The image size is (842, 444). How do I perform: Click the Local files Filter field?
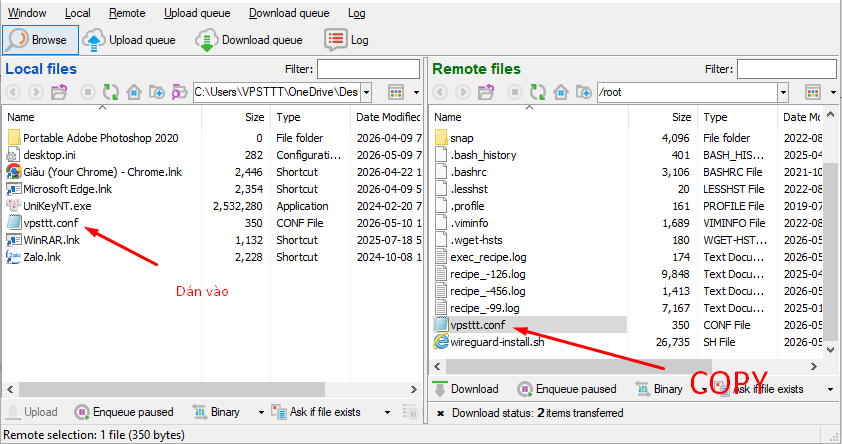[x=368, y=69]
